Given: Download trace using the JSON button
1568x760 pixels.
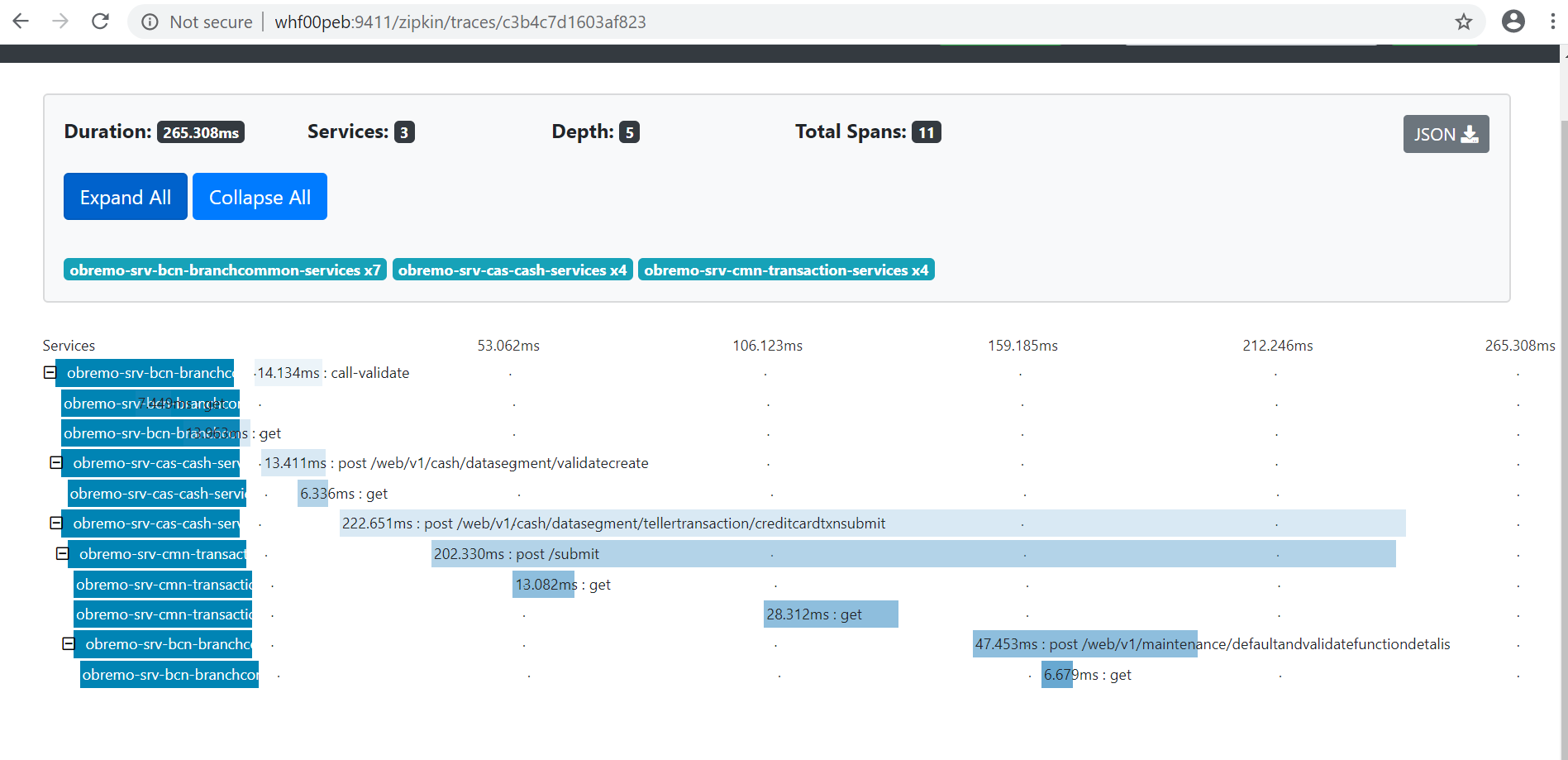Looking at the screenshot, I should (x=1446, y=134).
